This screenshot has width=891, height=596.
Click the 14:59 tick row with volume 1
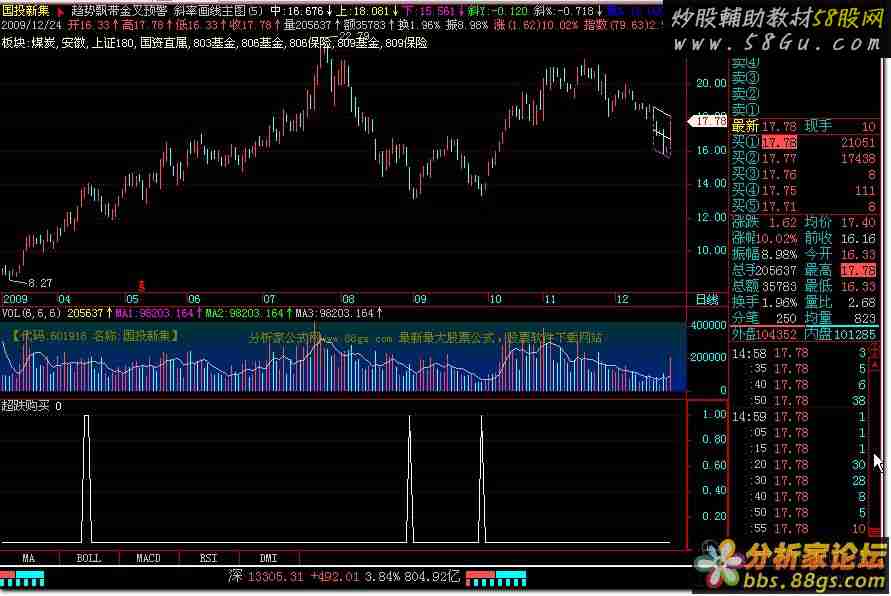(800, 417)
